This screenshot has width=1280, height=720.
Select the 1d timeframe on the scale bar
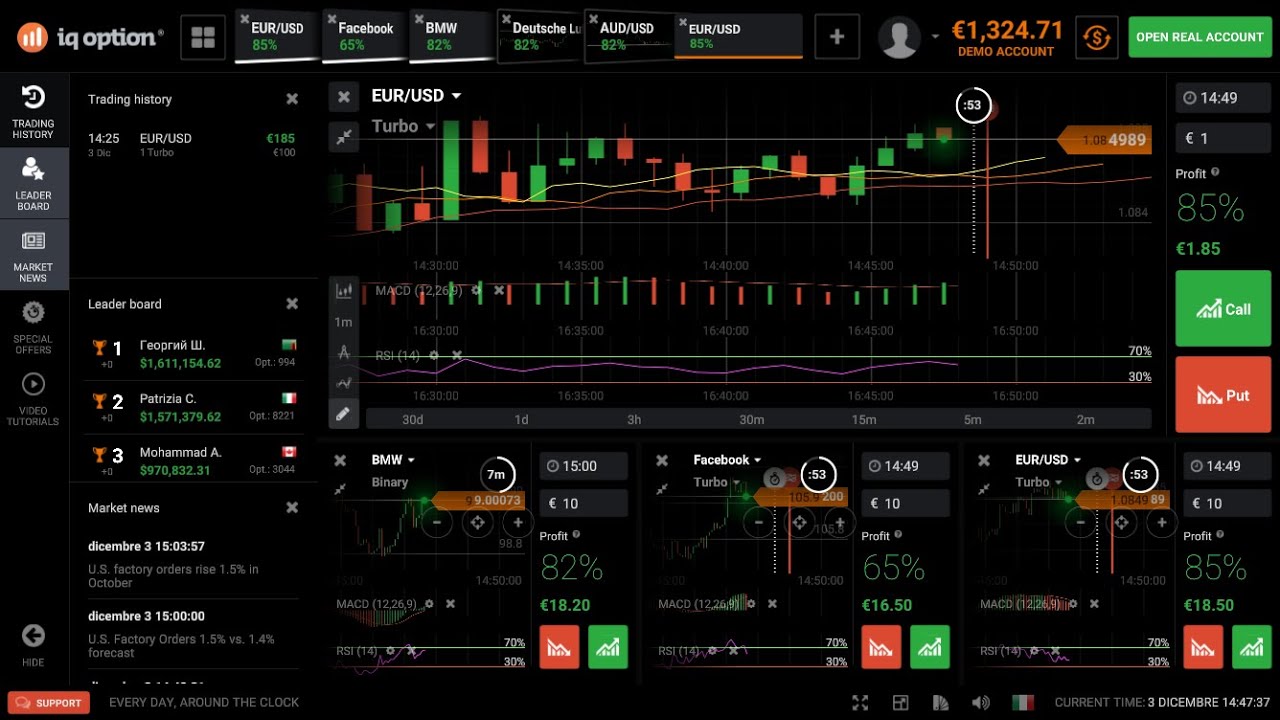(521, 419)
